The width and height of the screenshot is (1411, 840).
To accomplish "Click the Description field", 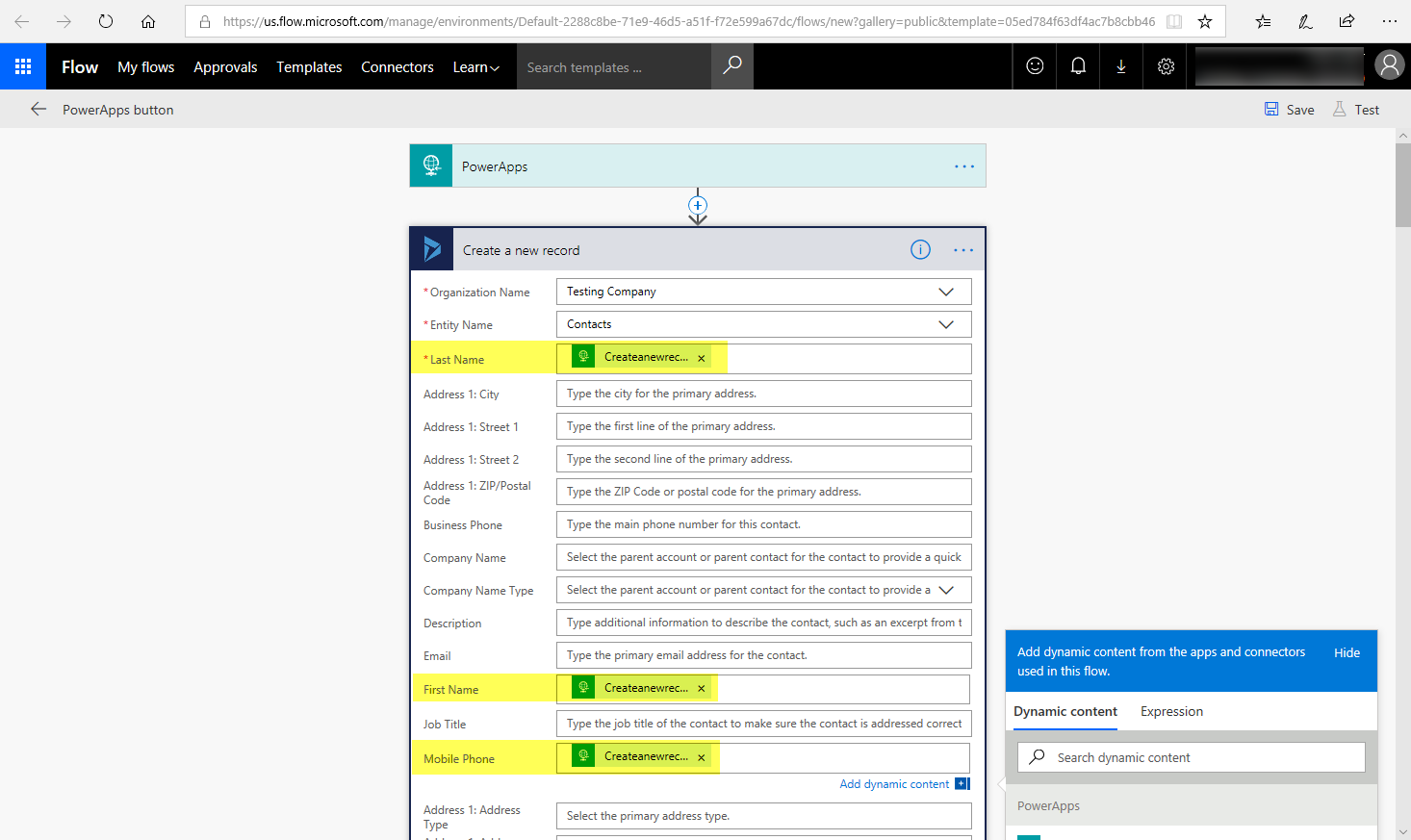I will [763, 623].
